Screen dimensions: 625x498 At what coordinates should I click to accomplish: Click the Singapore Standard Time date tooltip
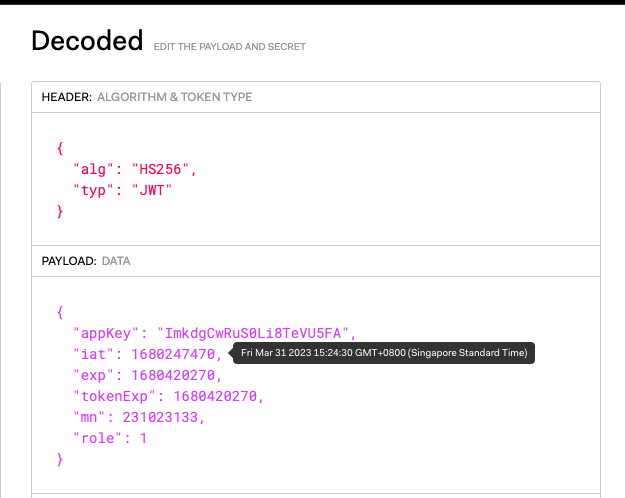point(385,352)
